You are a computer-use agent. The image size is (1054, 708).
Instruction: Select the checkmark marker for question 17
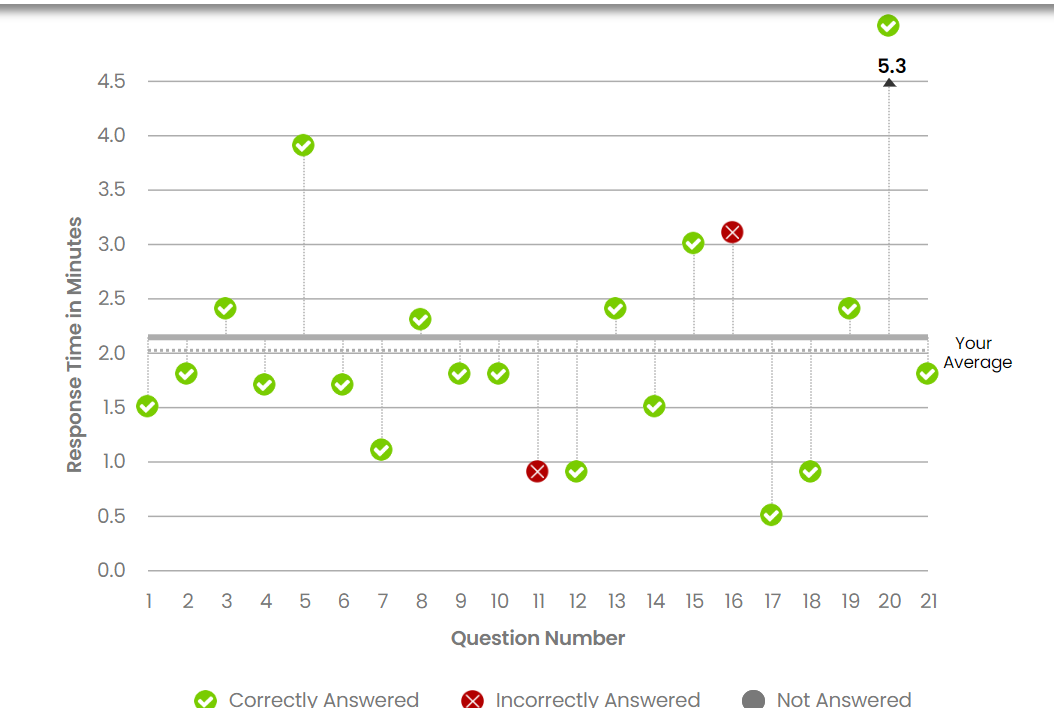pyautogui.click(x=771, y=515)
